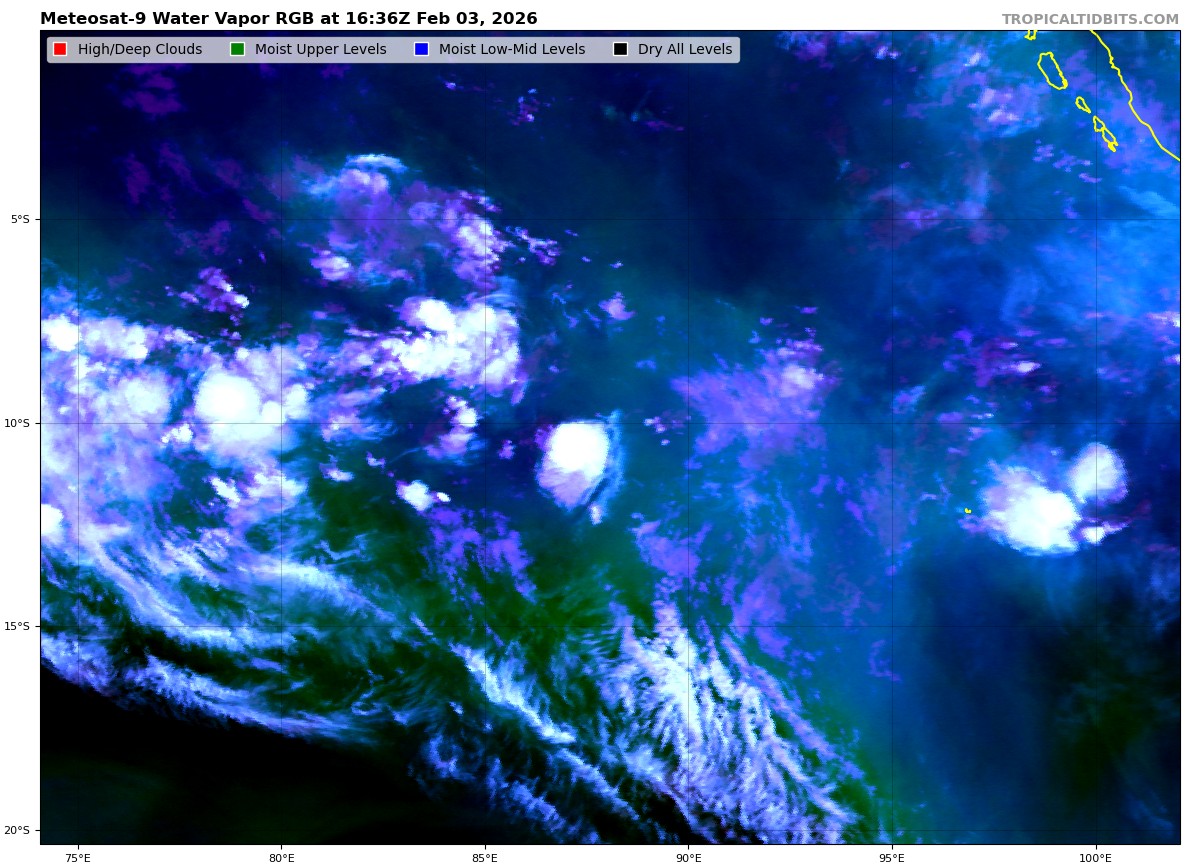Click the small yellow island outline near 97°E

(x=968, y=511)
